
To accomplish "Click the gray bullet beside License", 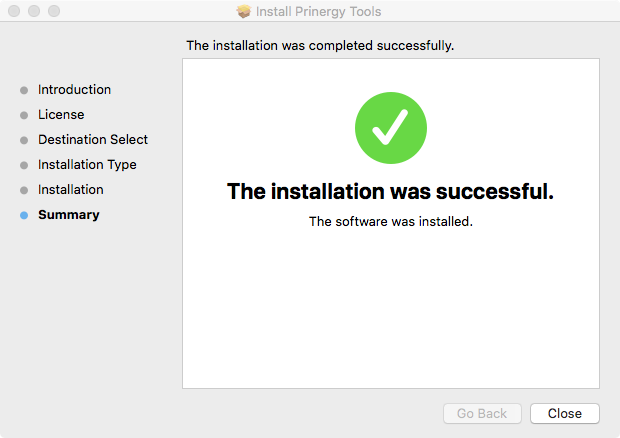I will pos(24,115).
